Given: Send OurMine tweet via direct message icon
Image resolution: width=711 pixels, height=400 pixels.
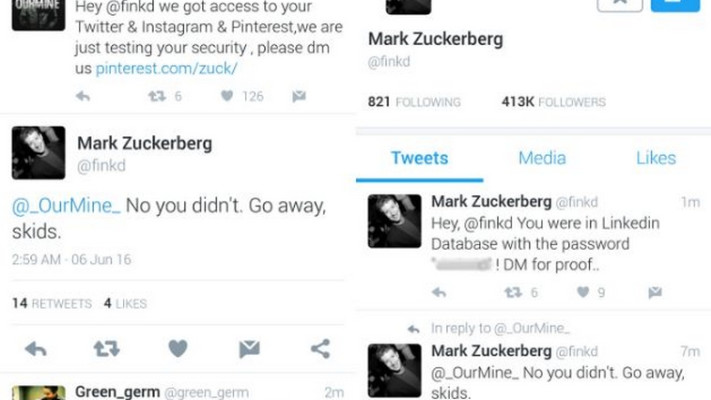Looking at the screenshot, I should coord(298,97).
